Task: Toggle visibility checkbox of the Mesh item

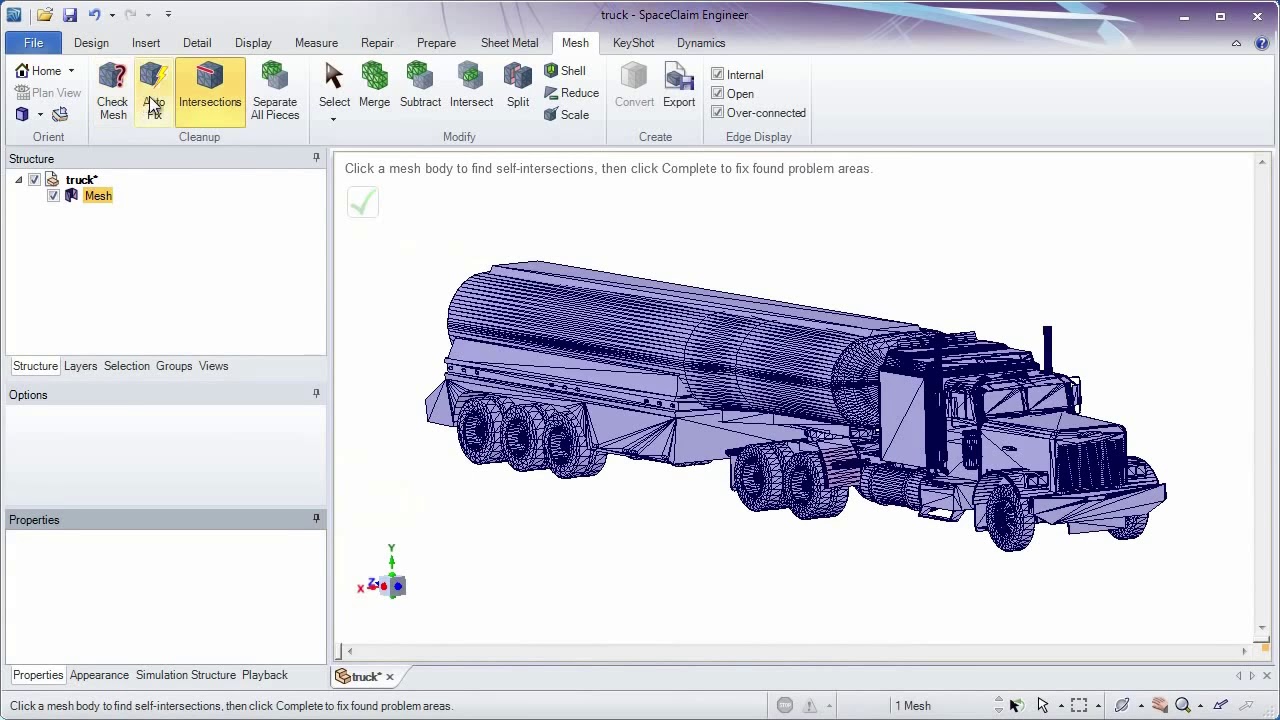Action: 53,196
